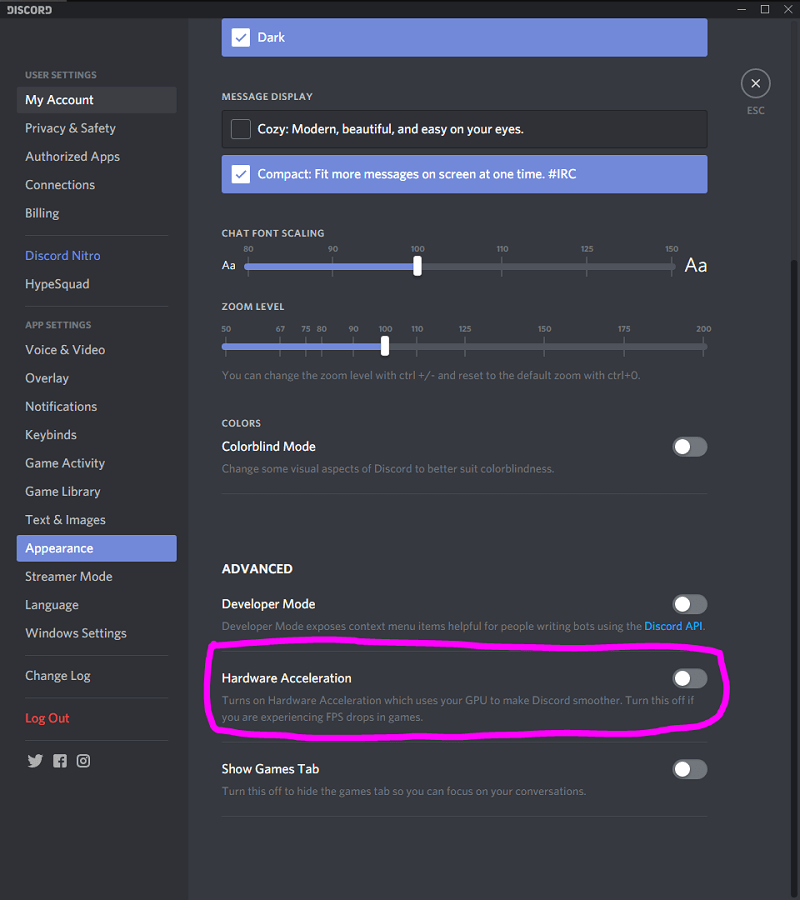Open Game Activity settings
Screen dimensions: 800x900
coord(96,463)
